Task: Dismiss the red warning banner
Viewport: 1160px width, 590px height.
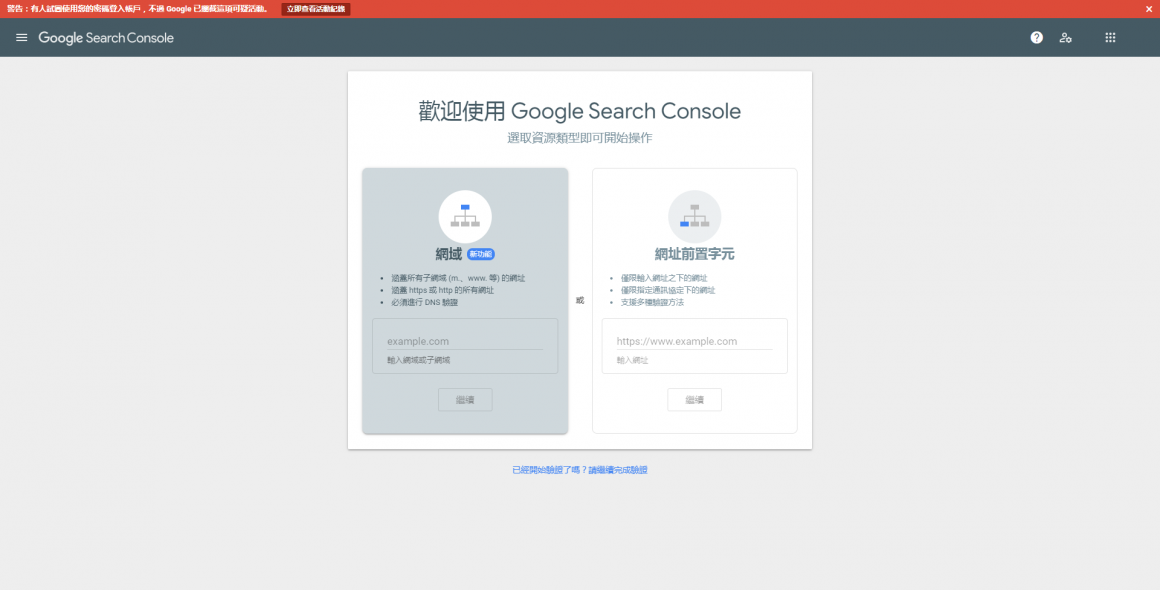Action: (x=1149, y=9)
